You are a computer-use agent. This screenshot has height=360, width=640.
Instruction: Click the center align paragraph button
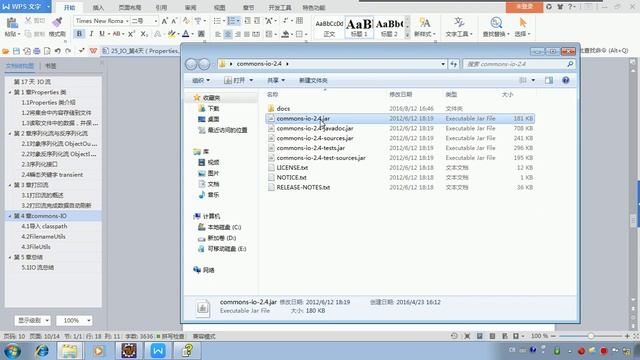[228, 34]
